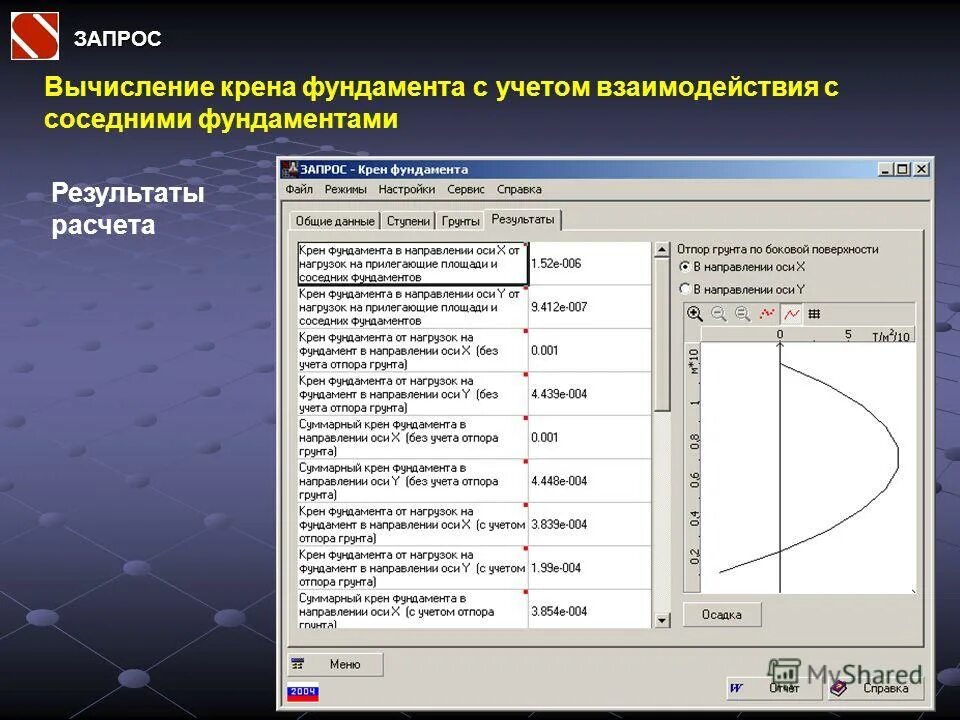Click the Меню button

click(x=336, y=664)
